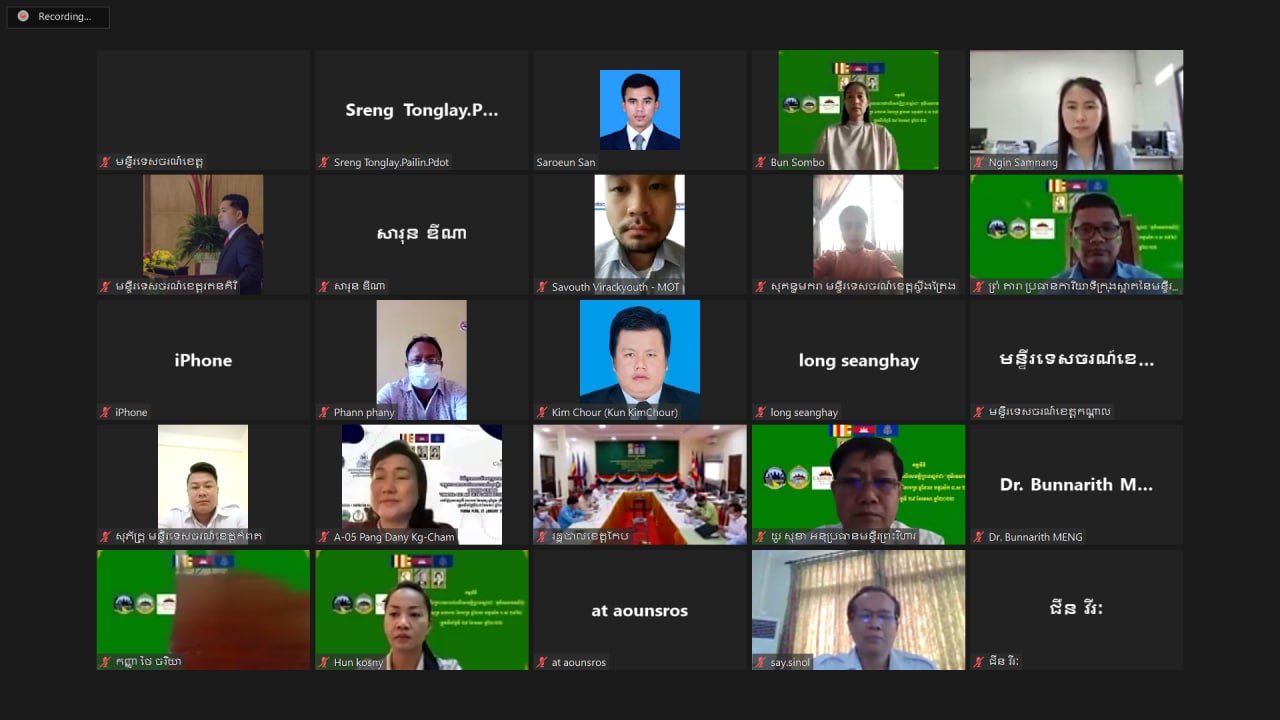Select Kim Chour (Kun KimChour) video tile

coord(640,360)
